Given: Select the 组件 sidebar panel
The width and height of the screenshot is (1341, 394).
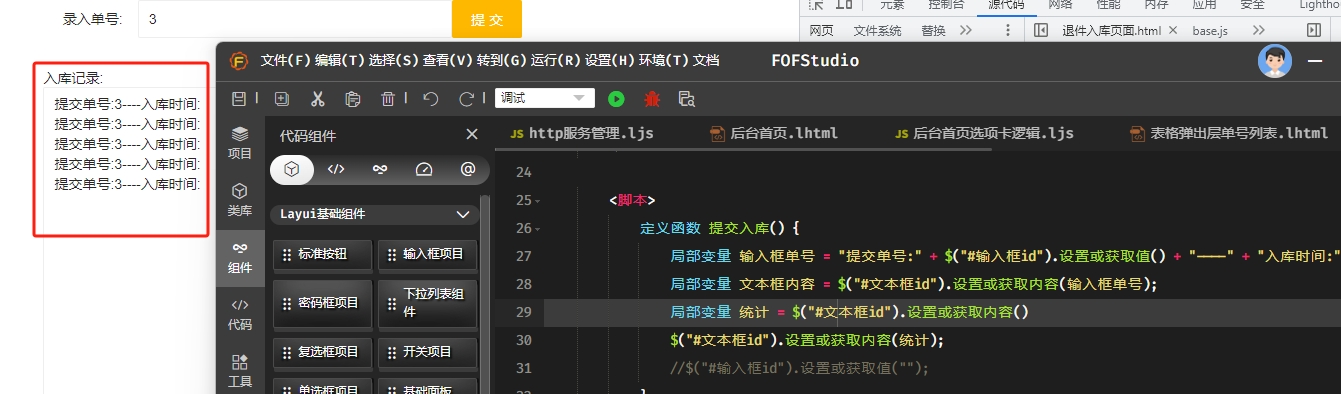Looking at the screenshot, I should (x=240, y=257).
